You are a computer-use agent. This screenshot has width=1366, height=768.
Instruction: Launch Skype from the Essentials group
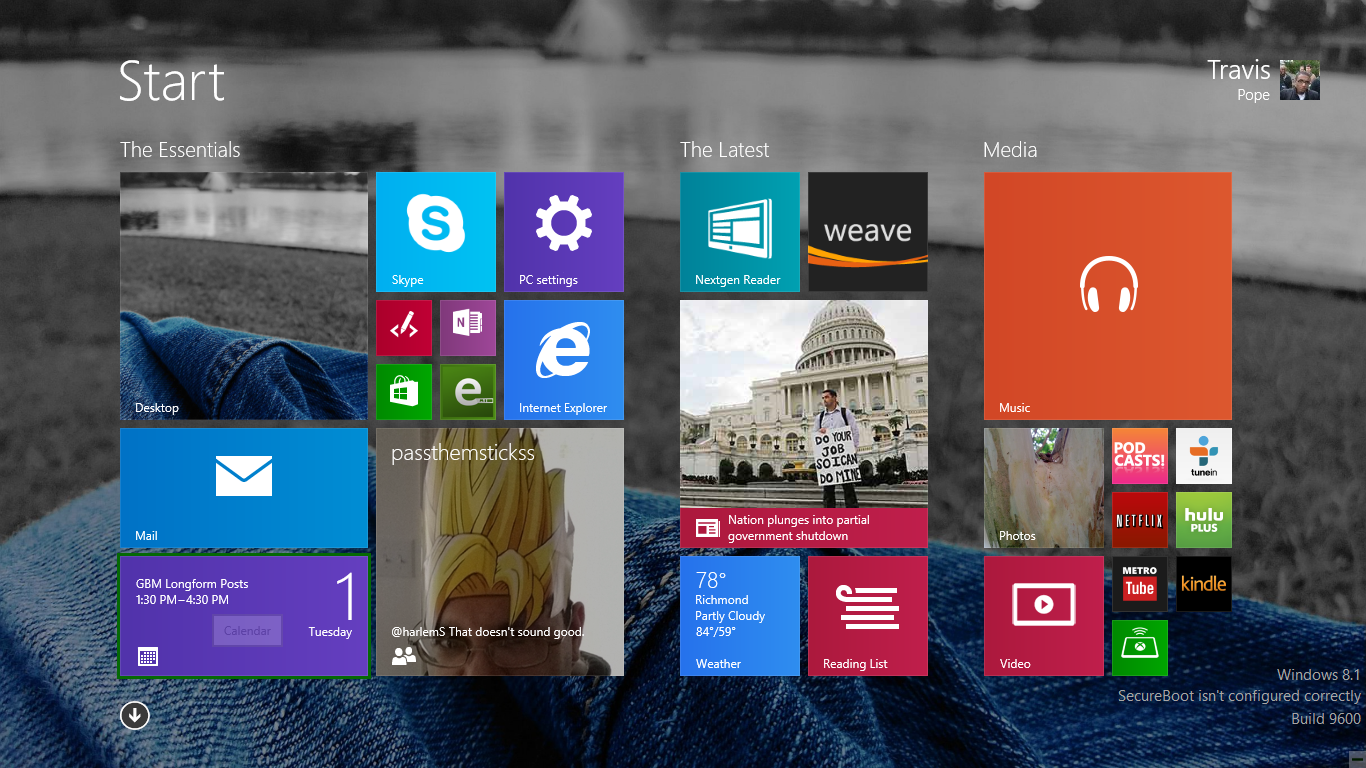click(x=435, y=231)
